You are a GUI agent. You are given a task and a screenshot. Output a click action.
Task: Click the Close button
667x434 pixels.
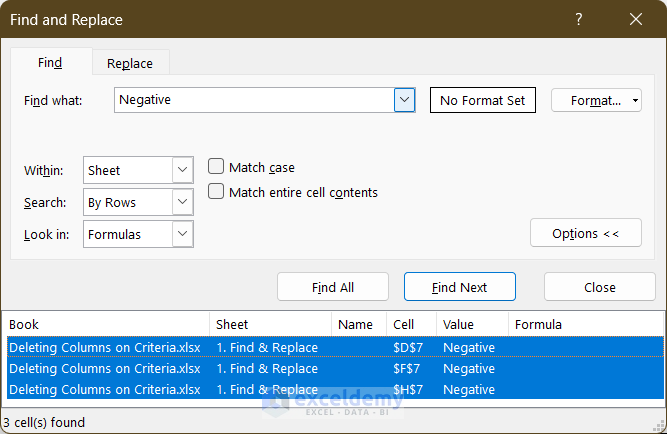coord(599,287)
